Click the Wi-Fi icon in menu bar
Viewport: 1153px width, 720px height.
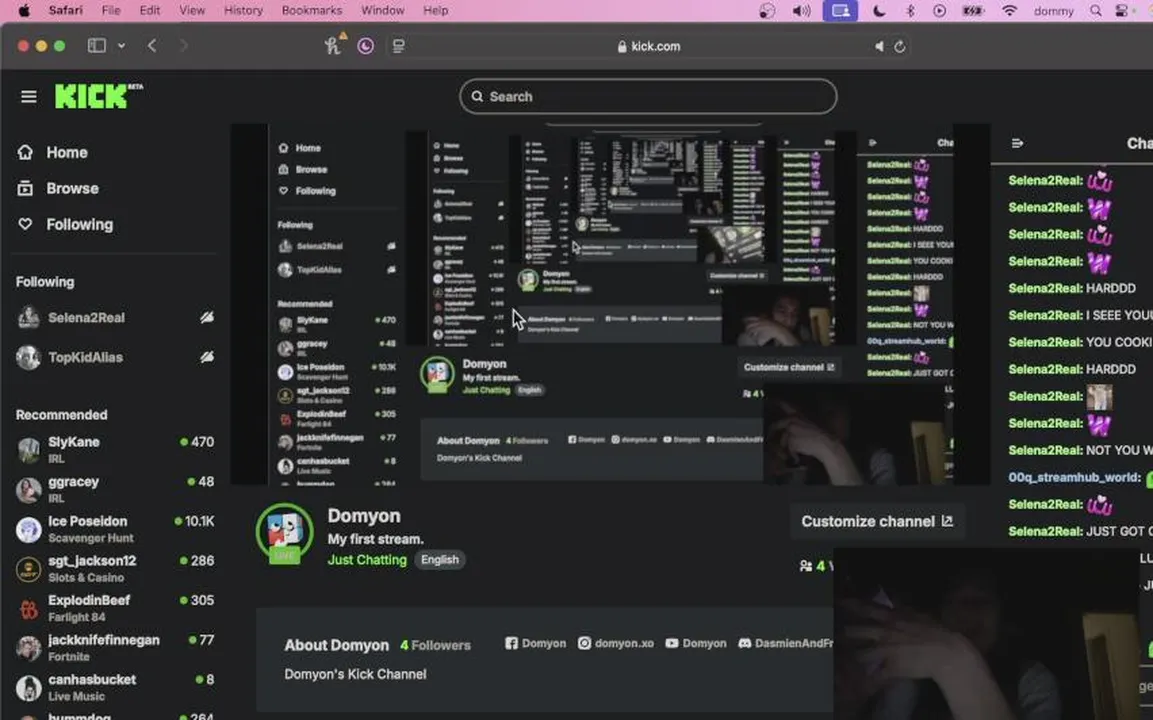point(1010,11)
